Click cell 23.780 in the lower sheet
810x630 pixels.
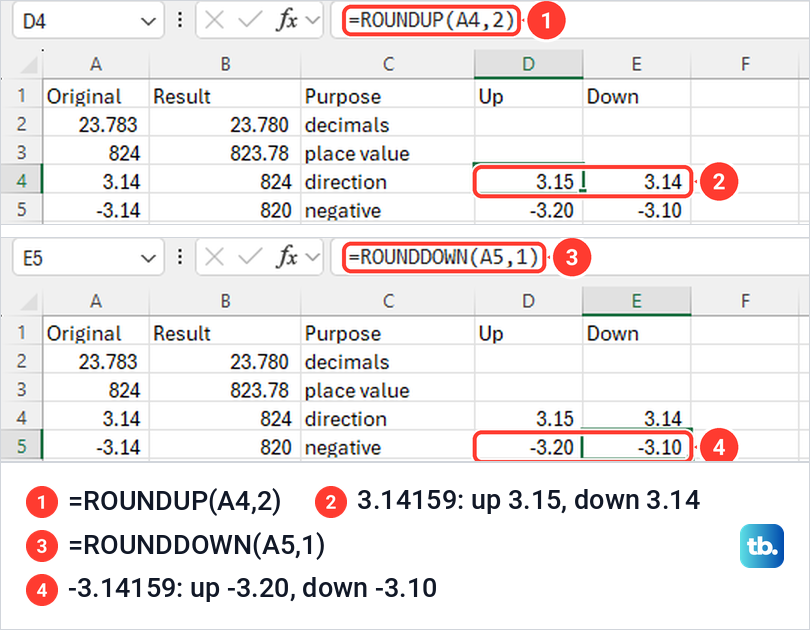click(225, 361)
